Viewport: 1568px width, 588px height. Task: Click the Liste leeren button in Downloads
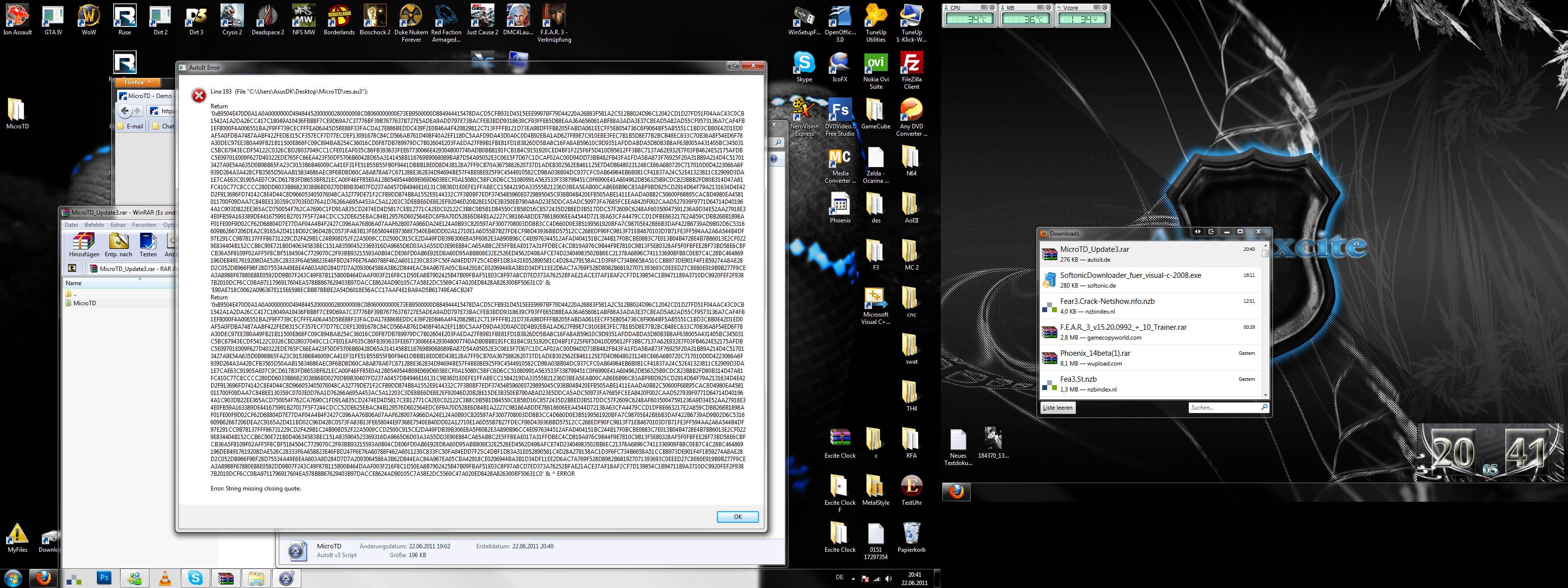[1058, 408]
